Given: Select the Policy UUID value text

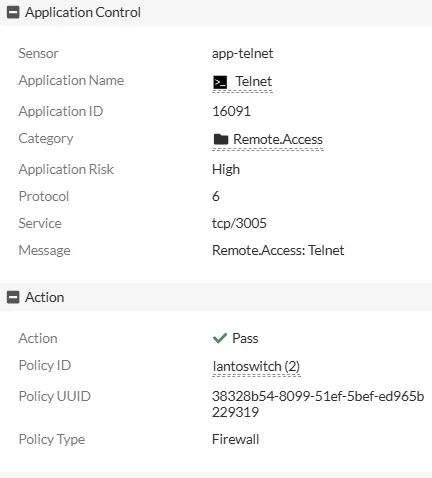Looking at the screenshot, I should 318,404.
